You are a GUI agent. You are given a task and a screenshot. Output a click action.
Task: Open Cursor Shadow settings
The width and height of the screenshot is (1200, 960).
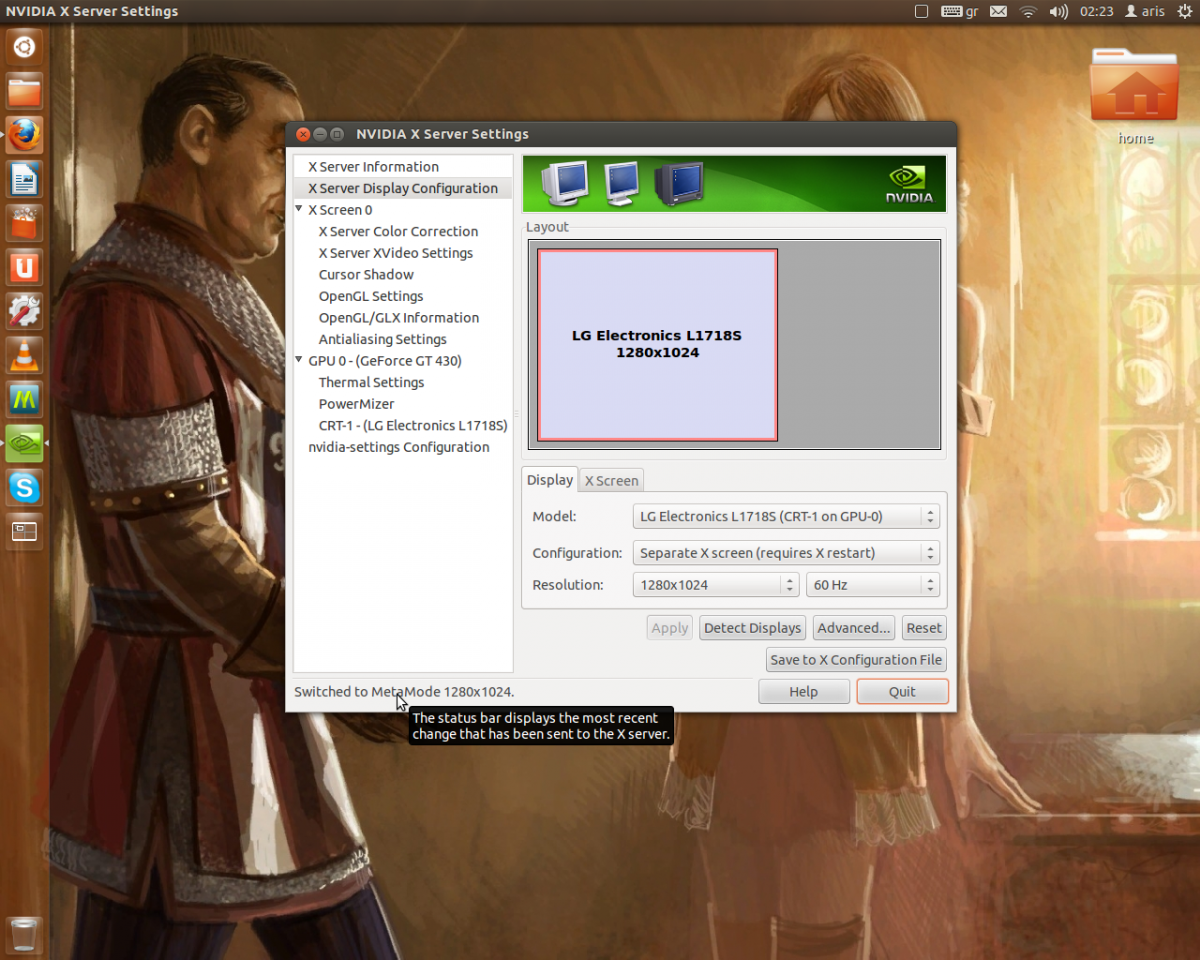click(366, 275)
